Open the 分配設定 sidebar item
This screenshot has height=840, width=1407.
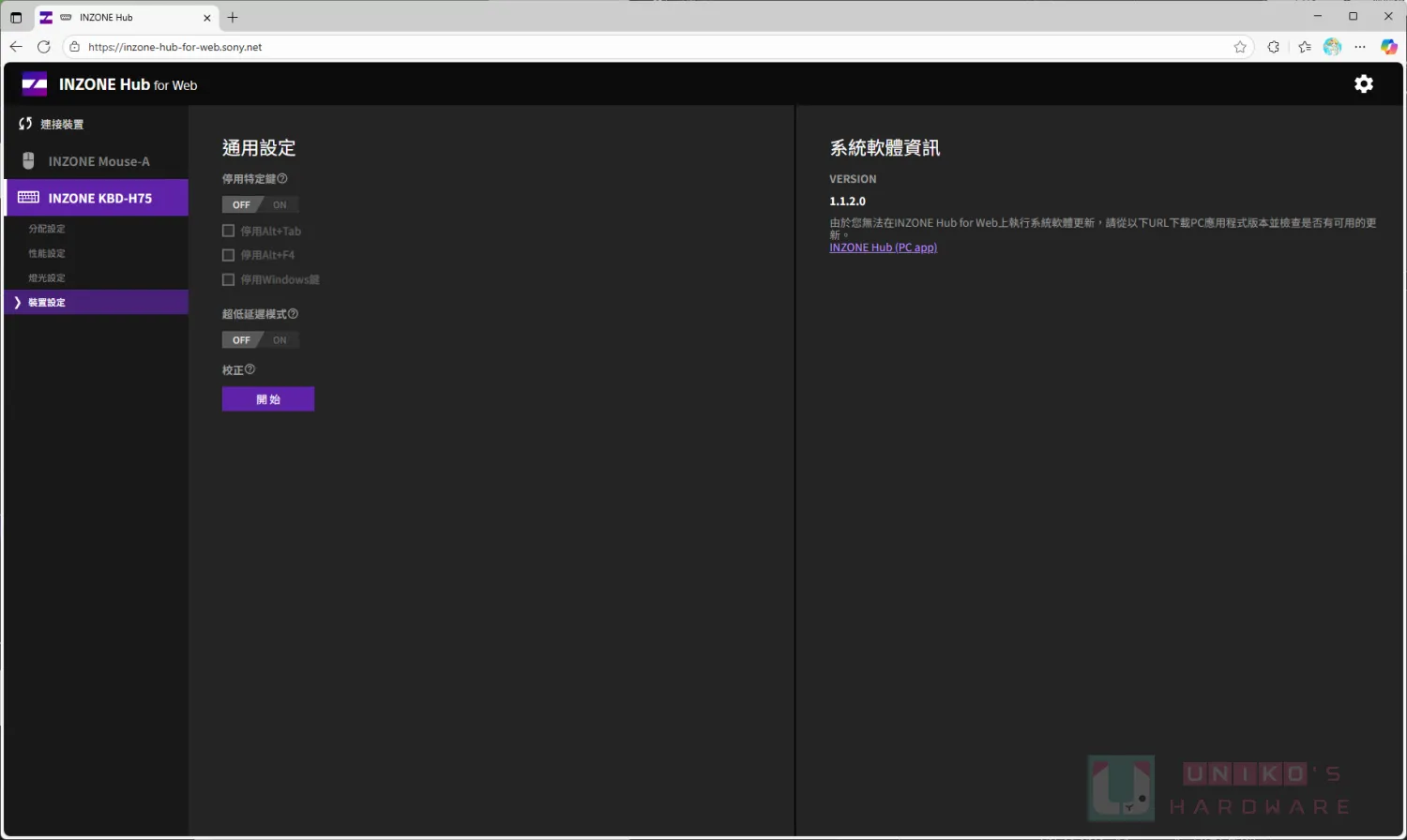point(47,229)
